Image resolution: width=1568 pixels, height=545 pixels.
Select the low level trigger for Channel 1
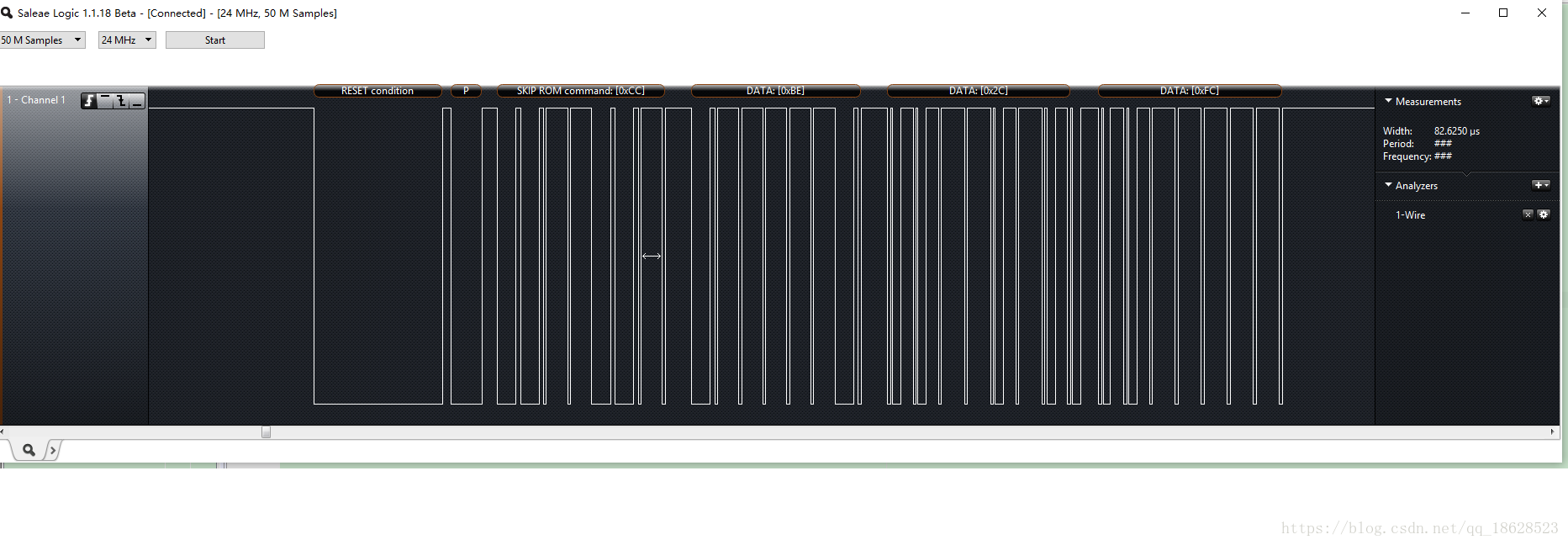137,101
